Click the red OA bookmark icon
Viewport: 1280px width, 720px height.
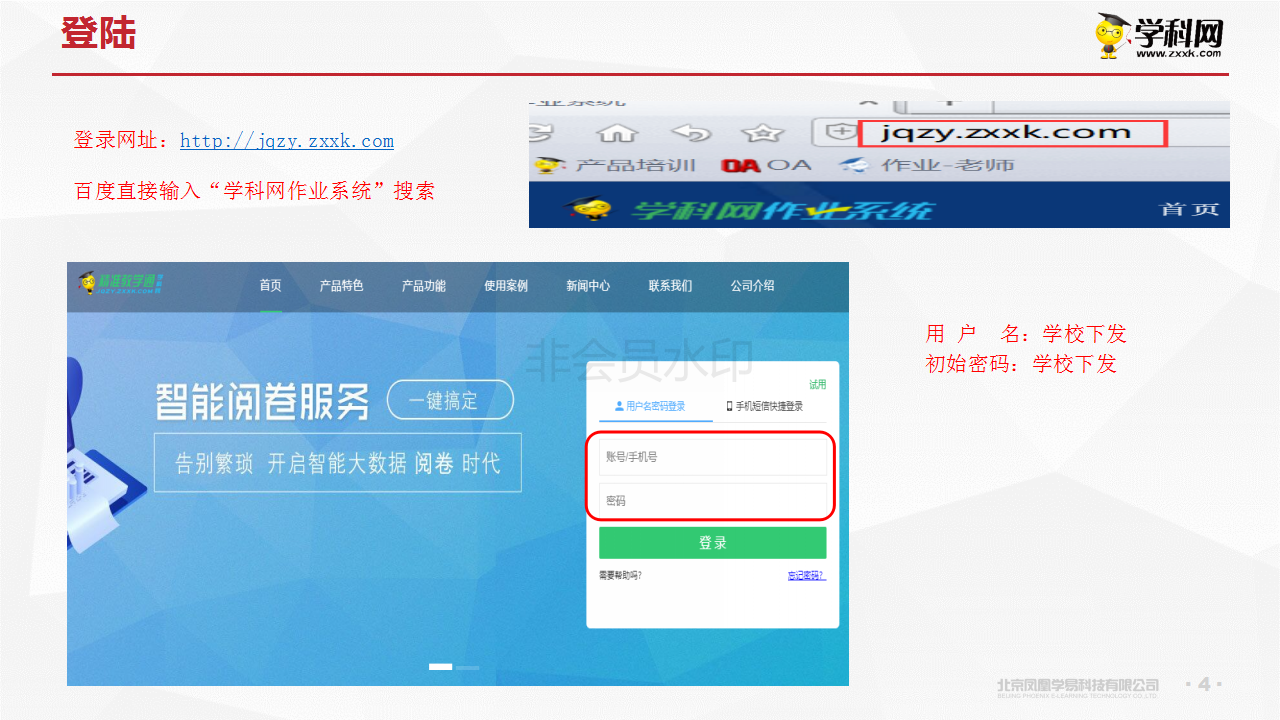pyautogui.click(x=739, y=167)
